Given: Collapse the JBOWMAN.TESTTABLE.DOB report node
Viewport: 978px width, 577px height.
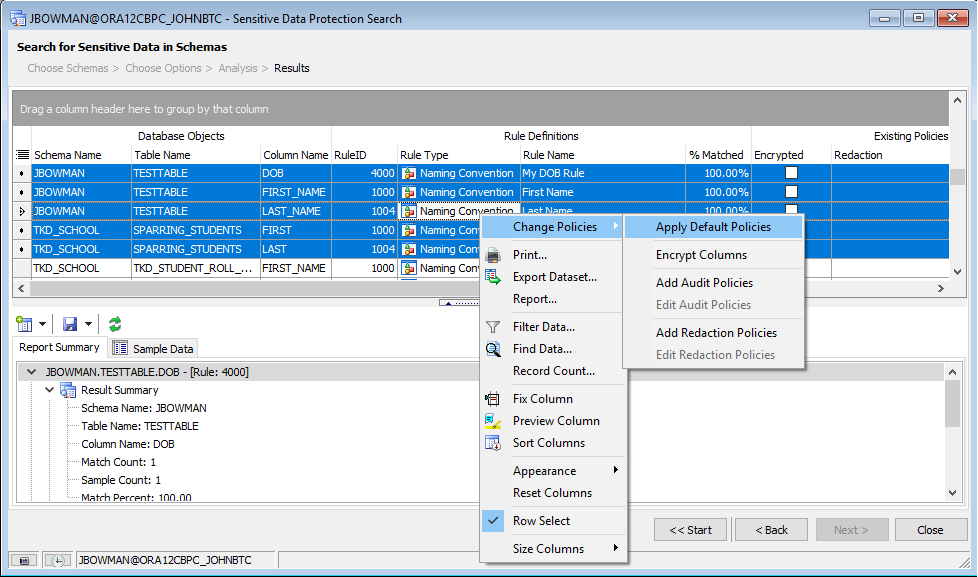Looking at the screenshot, I should pyautogui.click(x=31, y=372).
